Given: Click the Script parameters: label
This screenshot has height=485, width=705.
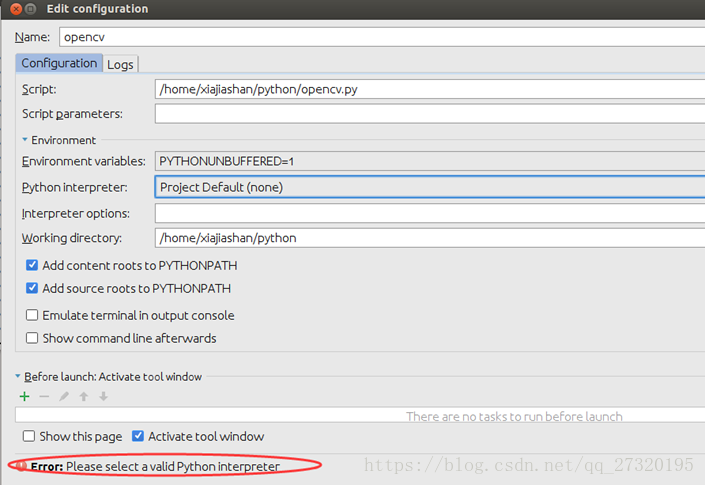Looking at the screenshot, I should (72, 114).
